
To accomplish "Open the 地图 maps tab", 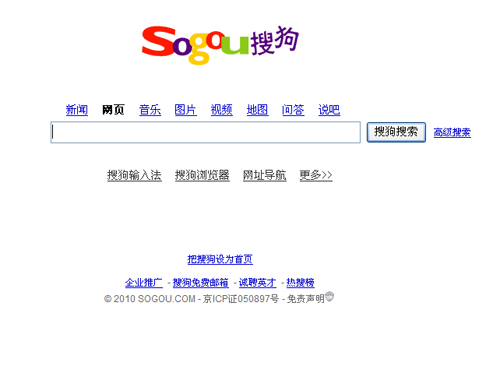I will 257,110.
